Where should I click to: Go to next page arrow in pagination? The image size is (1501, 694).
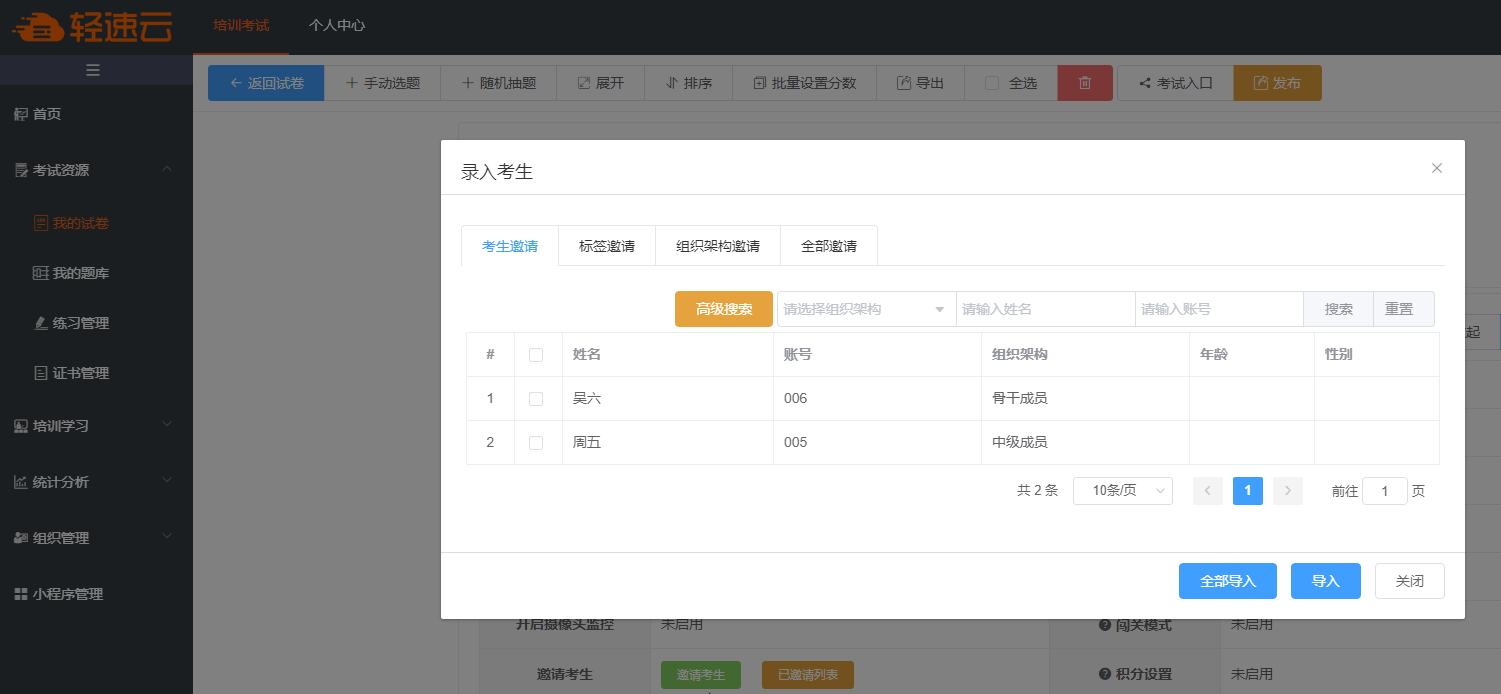(1288, 491)
